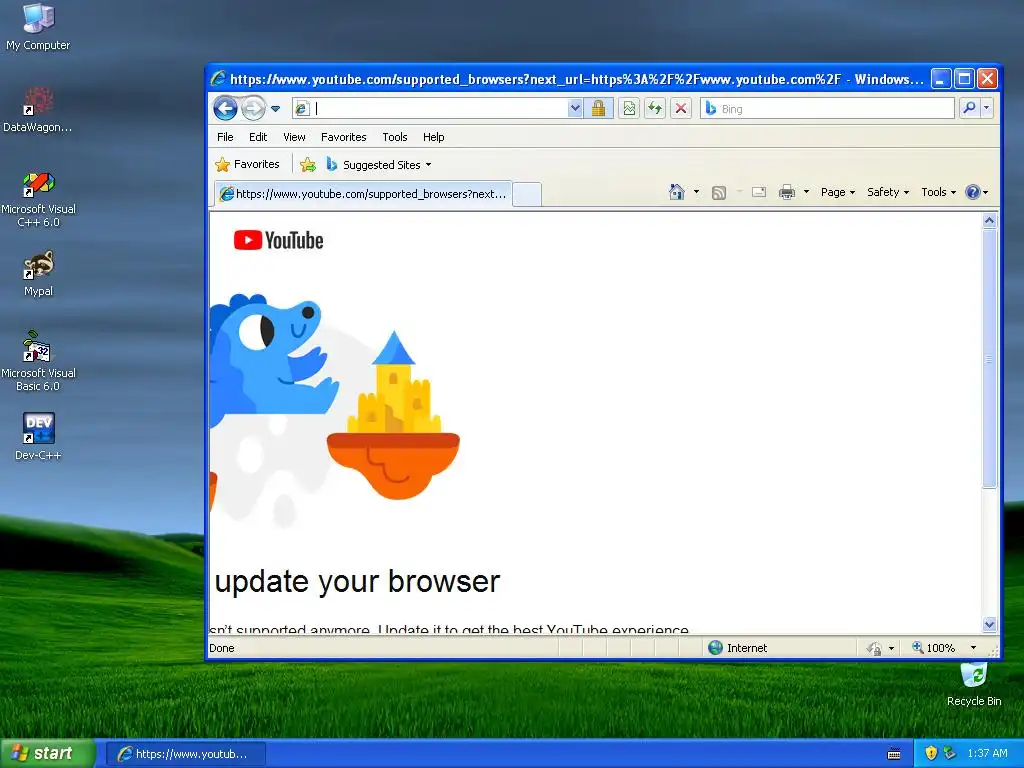Select the My Computer desktop icon
The width and height of the screenshot is (1024, 768).
pos(38,27)
